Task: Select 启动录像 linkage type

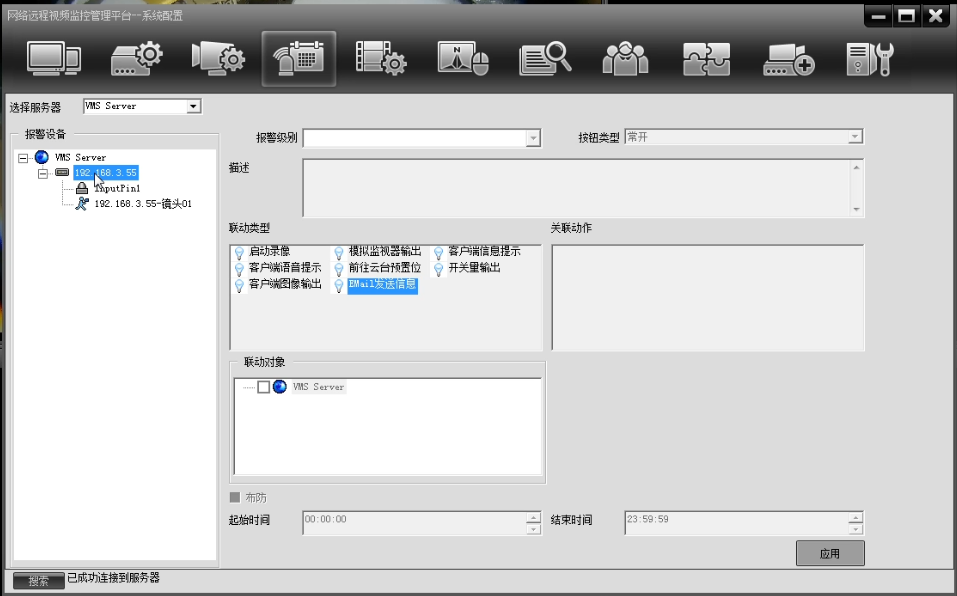Action: coord(269,252)
